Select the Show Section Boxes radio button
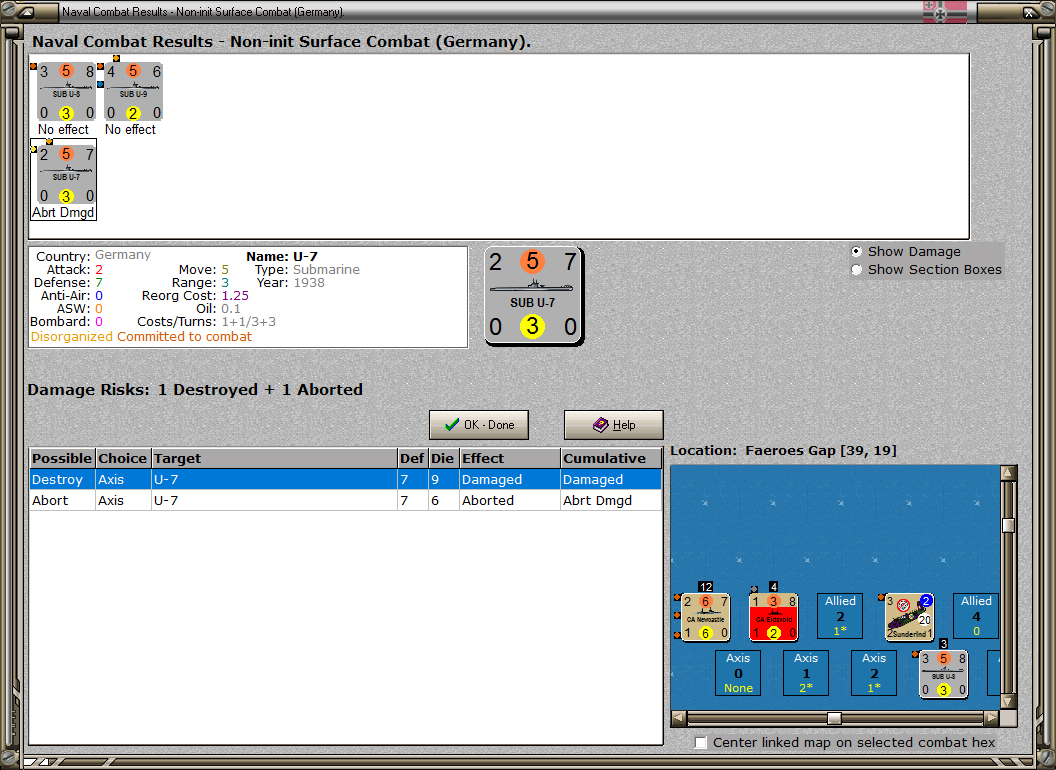 point(857,269)
